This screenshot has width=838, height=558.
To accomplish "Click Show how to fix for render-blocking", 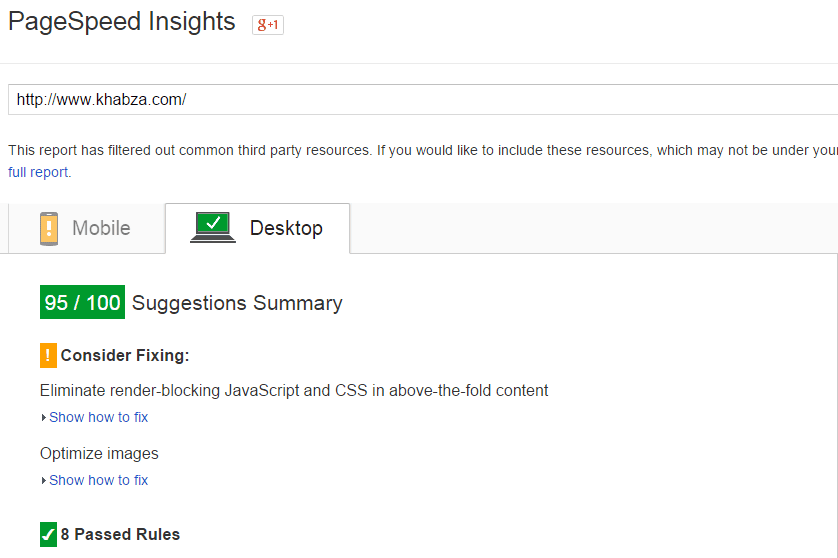I will click(x=98, y=417).
